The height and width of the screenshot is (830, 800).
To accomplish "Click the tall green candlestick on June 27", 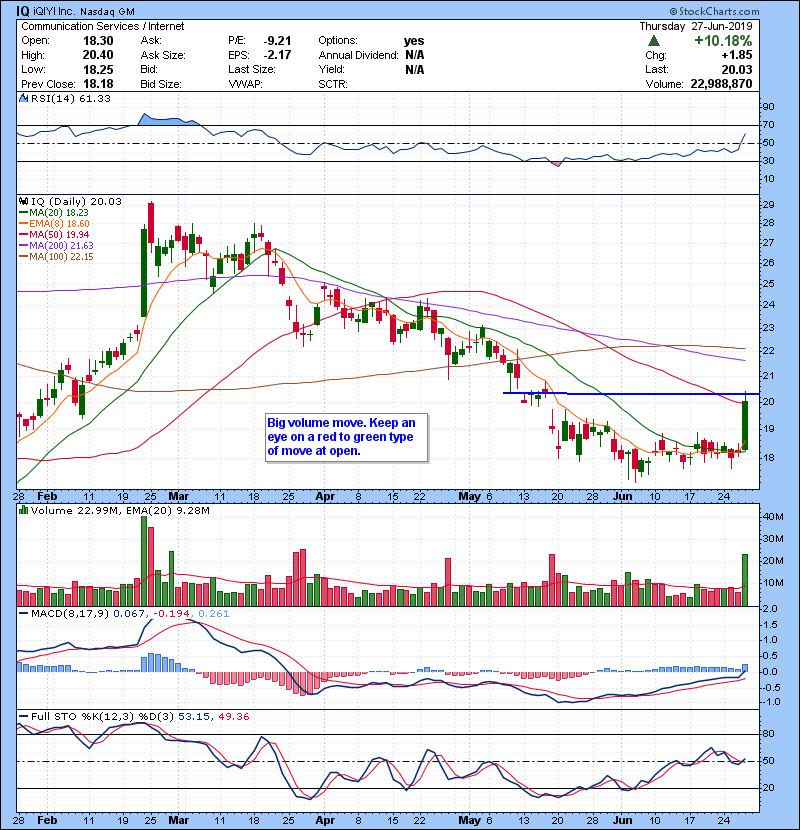I will coord(745,425).
